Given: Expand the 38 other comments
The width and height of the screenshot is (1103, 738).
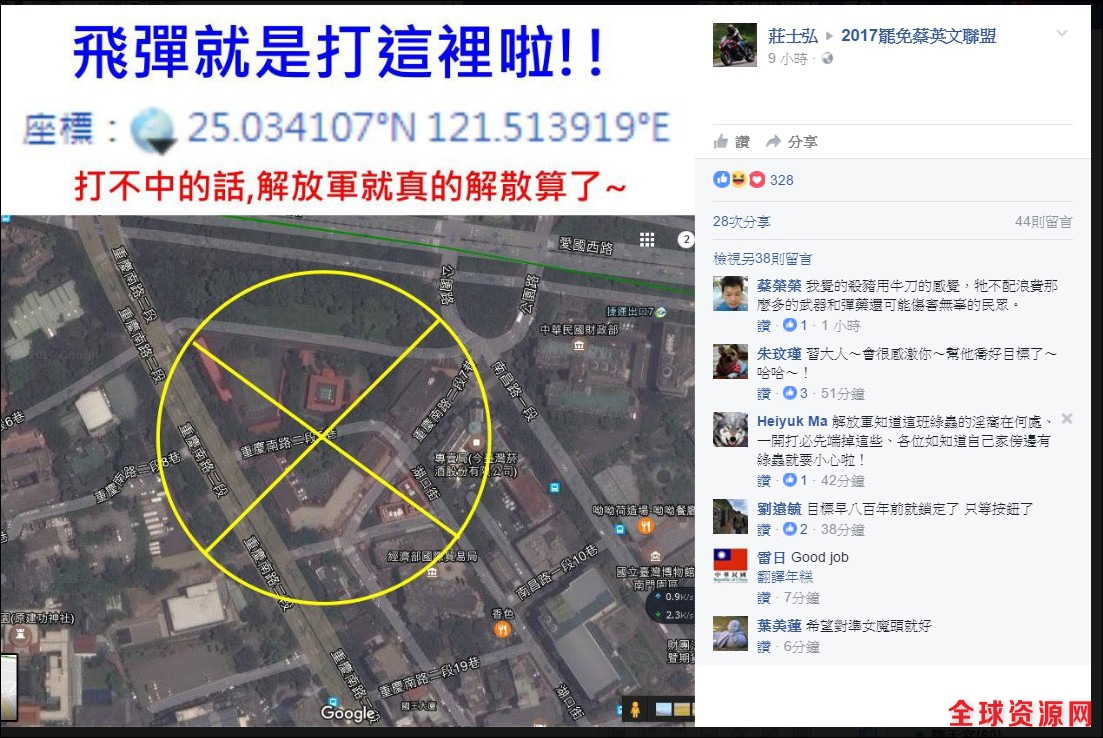Looking at the screenshot, I should click(x=763, y=259).
